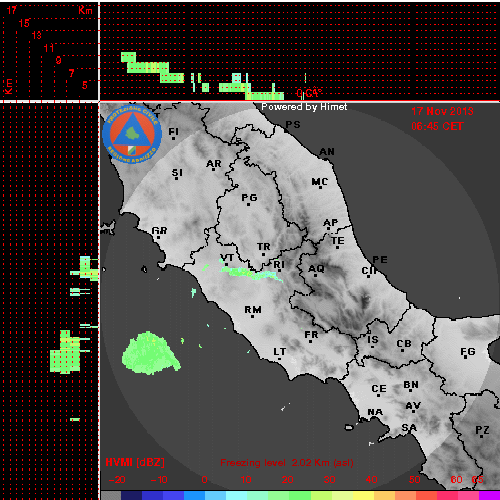The width and height of the screenshot is (500, 500).
Task: Click the 'SI' city label
Action: pos(177,173)
